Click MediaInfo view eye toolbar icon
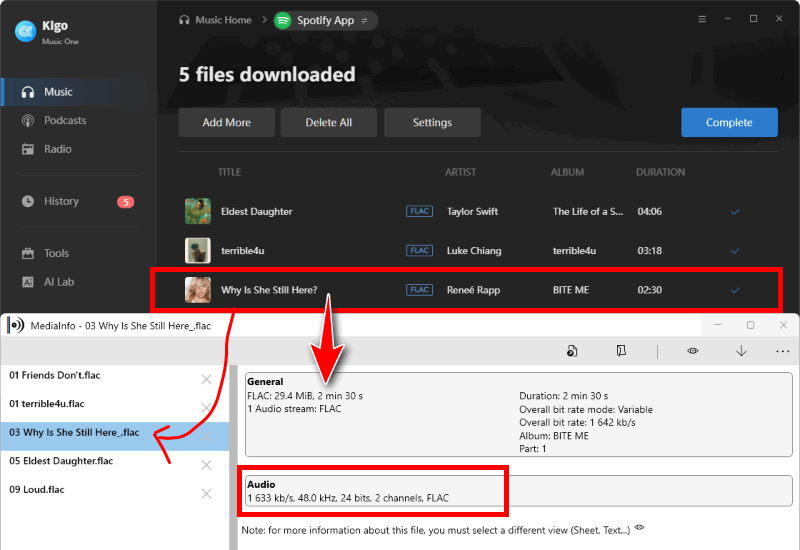The image size is (800, 550). tap(693, 351)
